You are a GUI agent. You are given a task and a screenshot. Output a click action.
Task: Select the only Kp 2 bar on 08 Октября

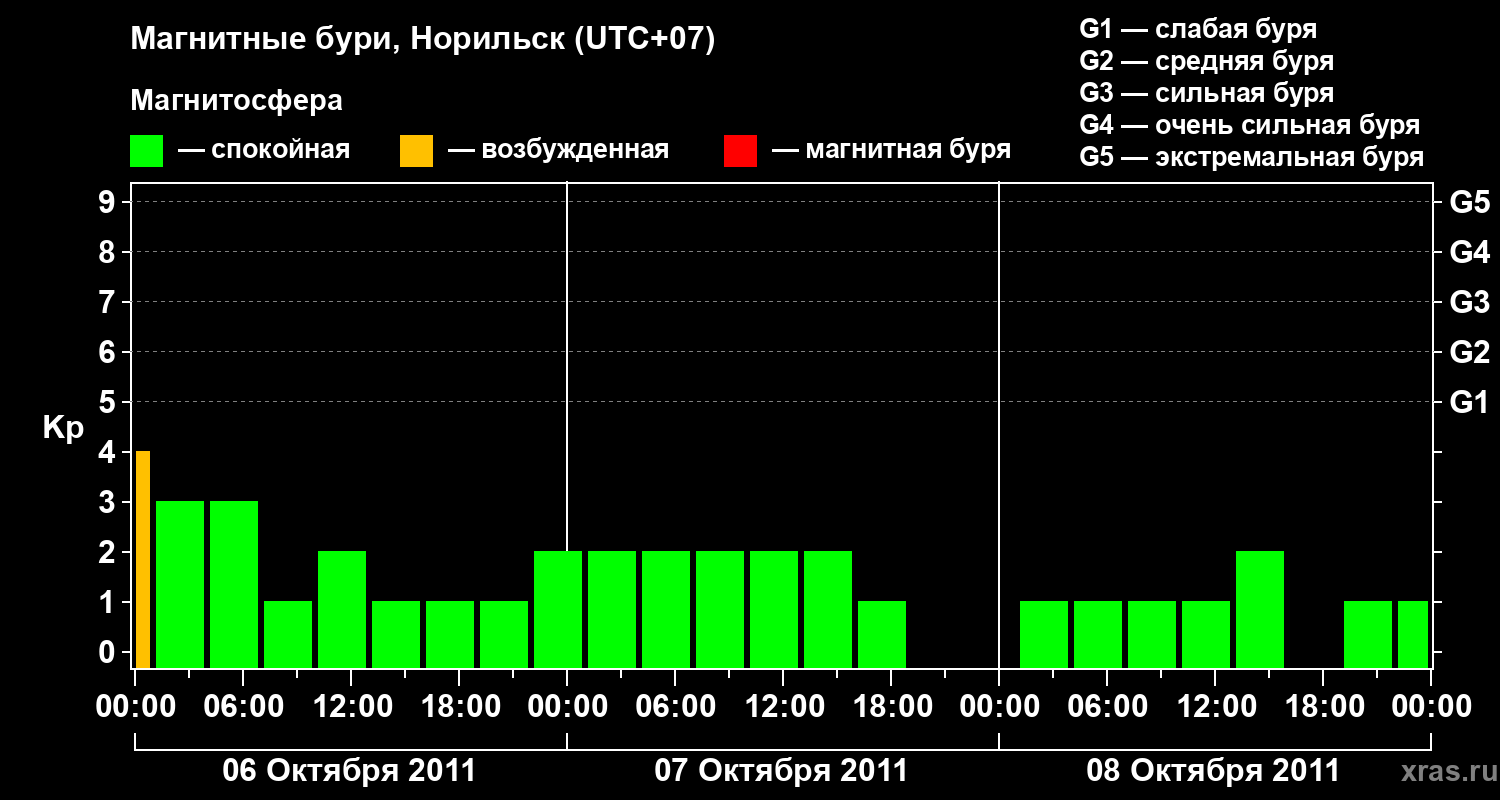[x=1260, y=609]
